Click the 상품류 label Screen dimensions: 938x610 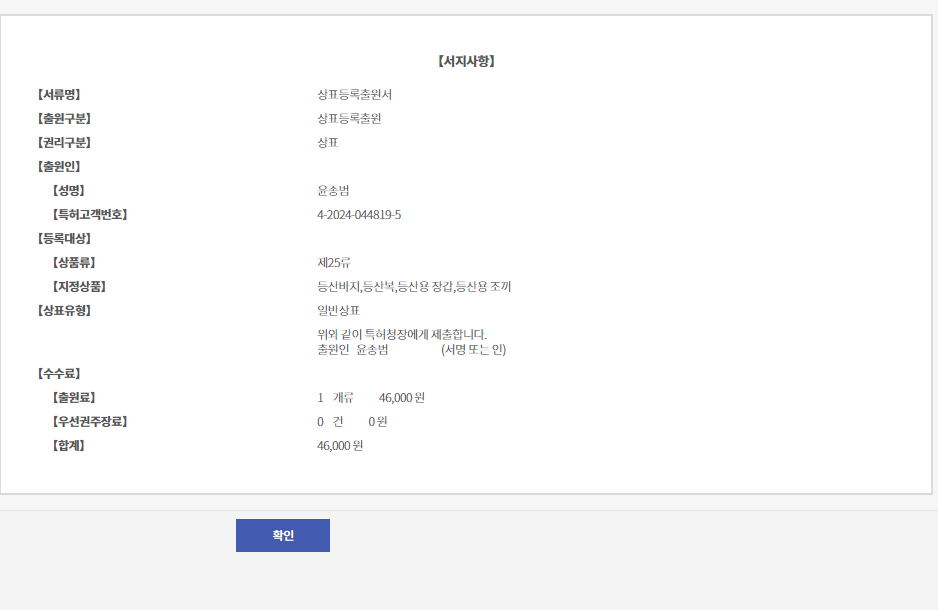(74, 262)
